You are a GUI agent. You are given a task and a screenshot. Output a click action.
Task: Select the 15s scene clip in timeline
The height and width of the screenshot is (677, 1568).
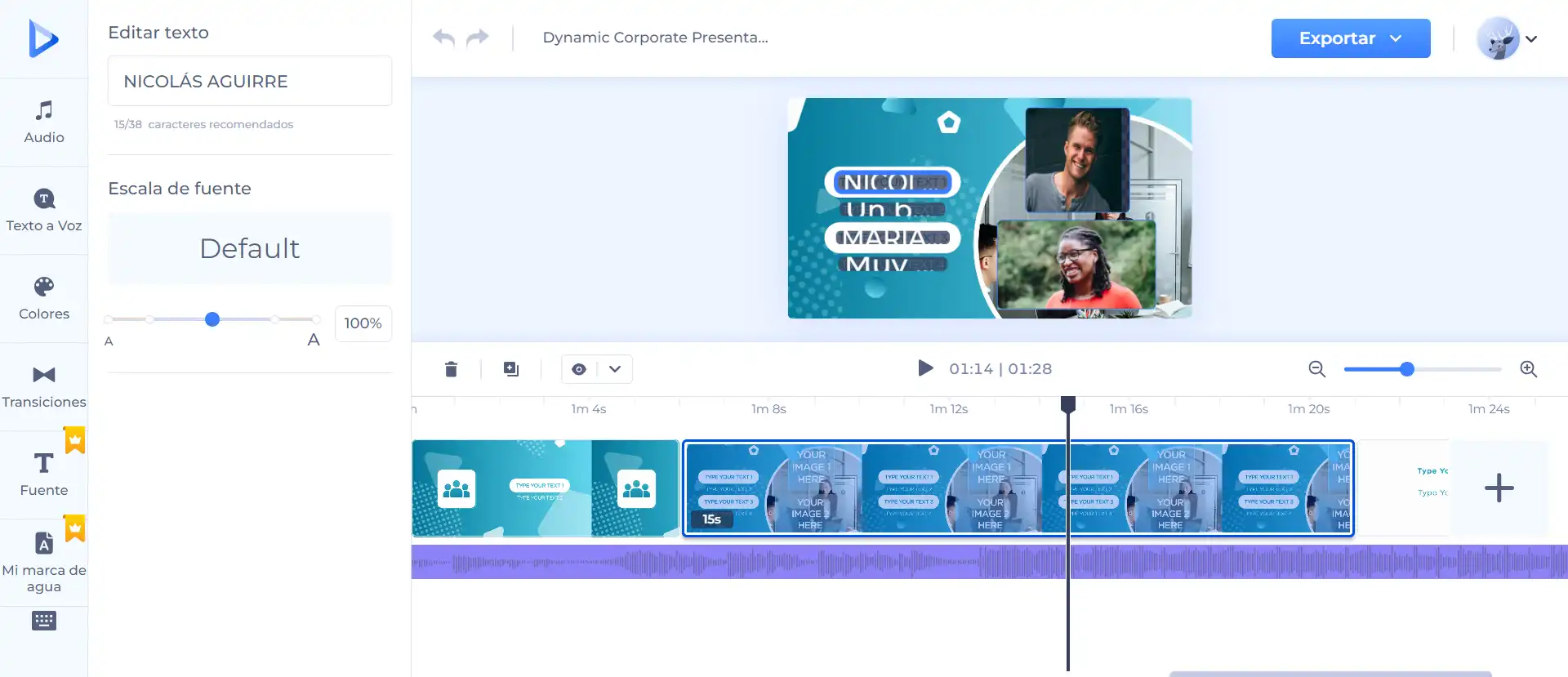tap(1018, 488)
